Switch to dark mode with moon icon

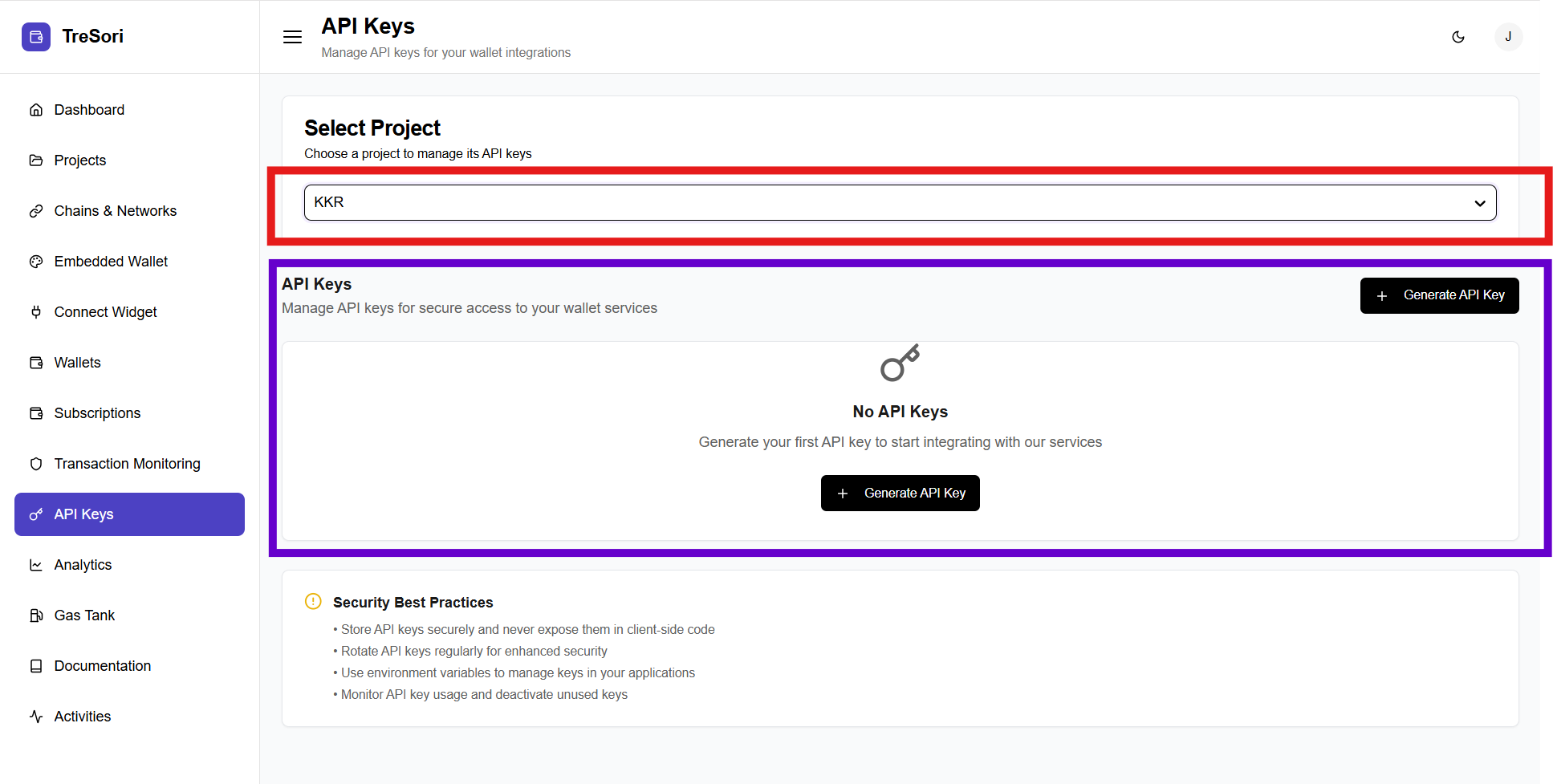pos(1458,37)
